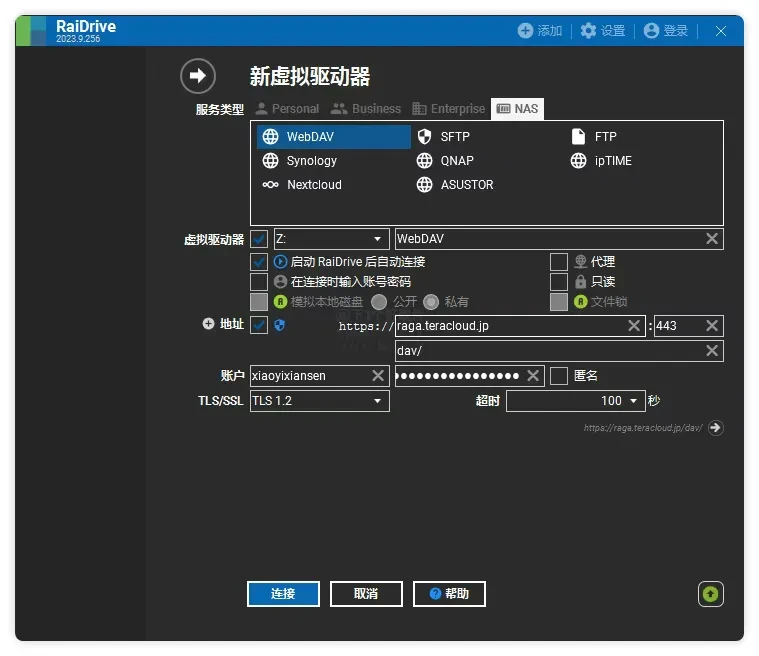Select the Public (公开) radio button

(x=379, y=302)
